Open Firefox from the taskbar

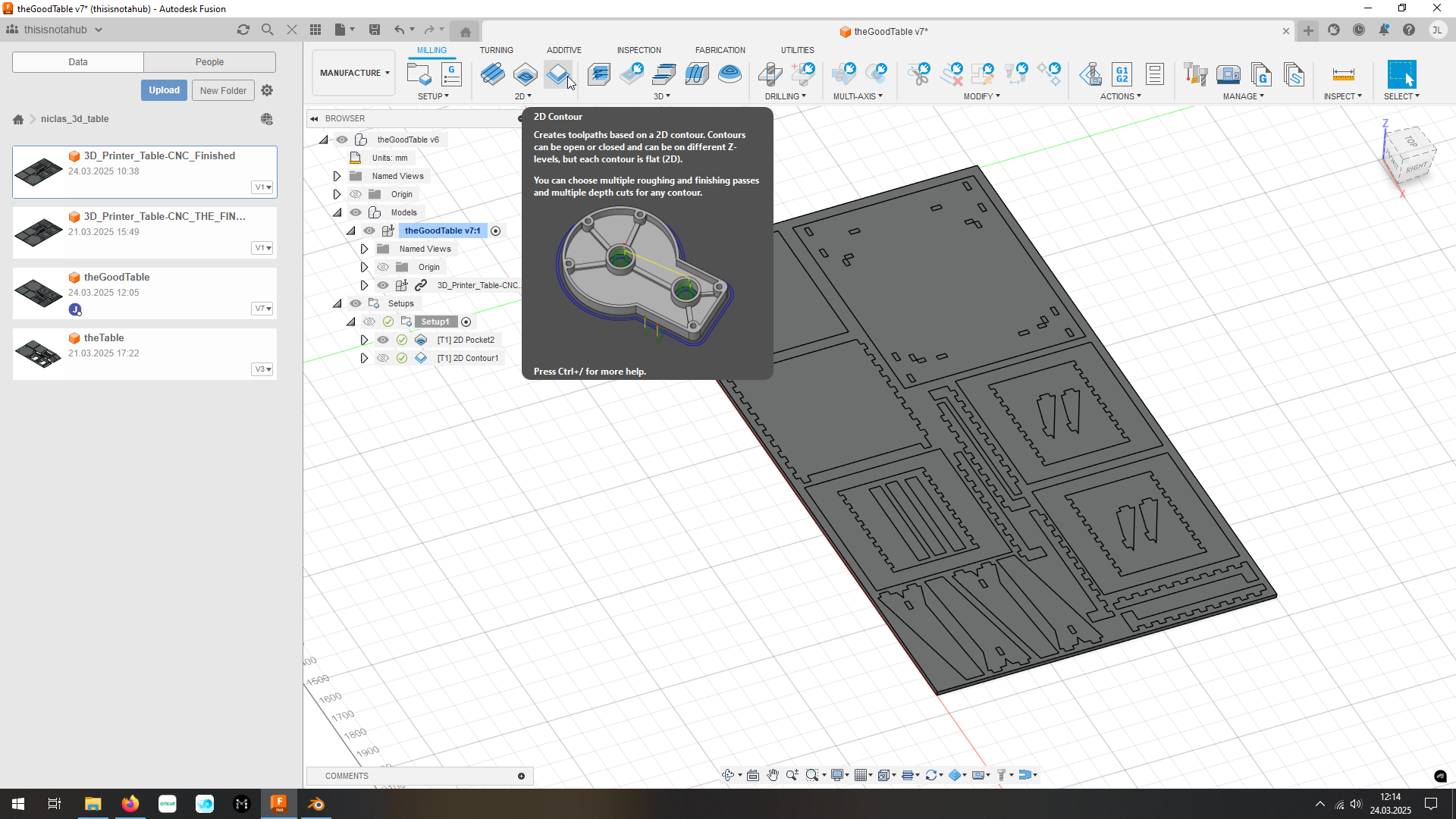click(130, 804)
